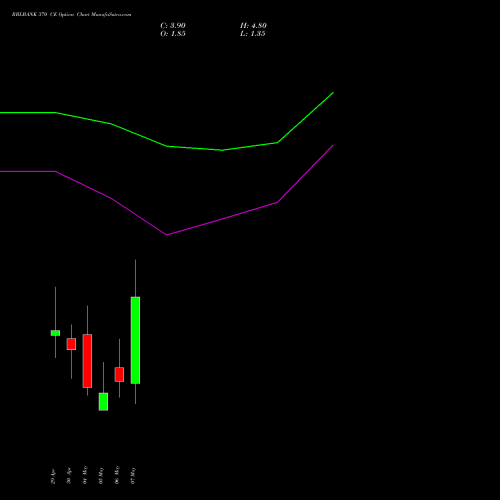Viewport: 500px width, 500px height.
Task: Click the open value 'O: 1.85'
Action: pos(173,34)
